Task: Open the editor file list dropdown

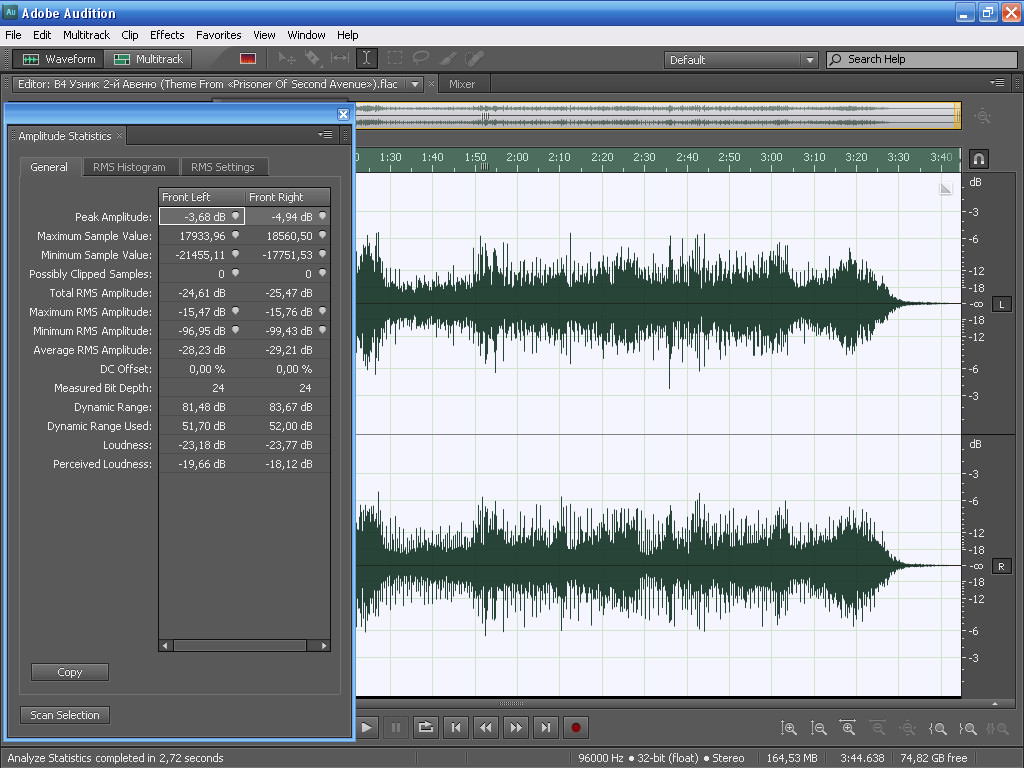Action: pyautogui.click(x=415, y=84)
